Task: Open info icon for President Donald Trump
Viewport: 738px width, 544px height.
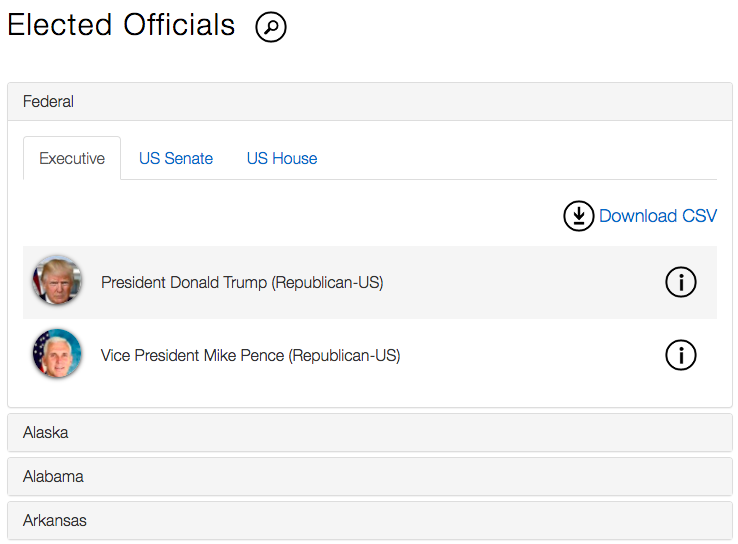Action: (681, 283)
